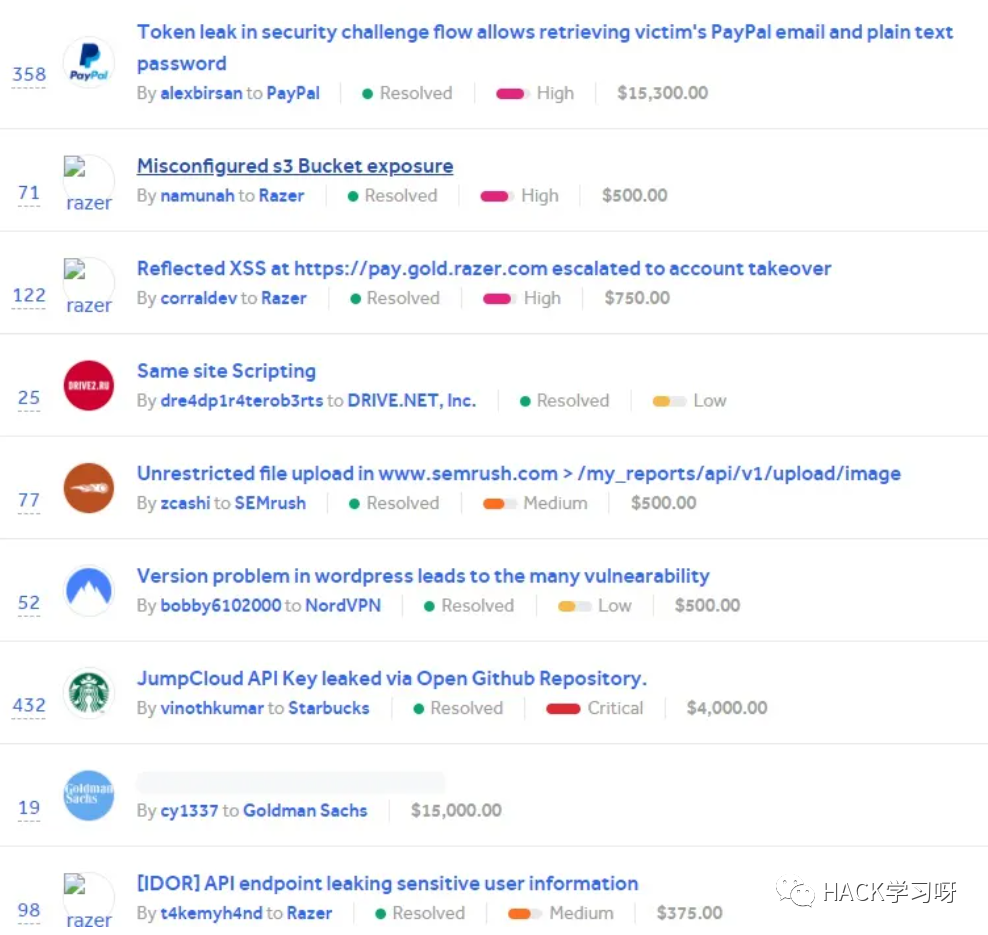
Task: Open Same site Scripting report
Action: point(226,371)
